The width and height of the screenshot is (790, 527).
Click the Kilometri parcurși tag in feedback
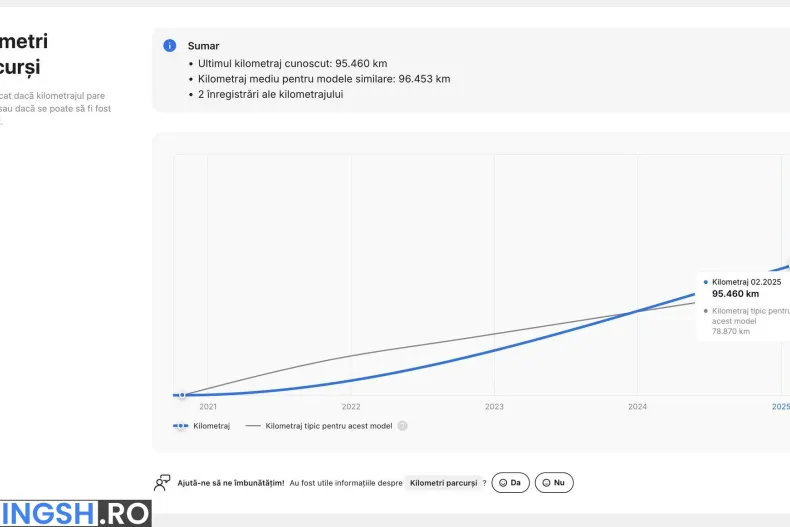pos(443,483)
